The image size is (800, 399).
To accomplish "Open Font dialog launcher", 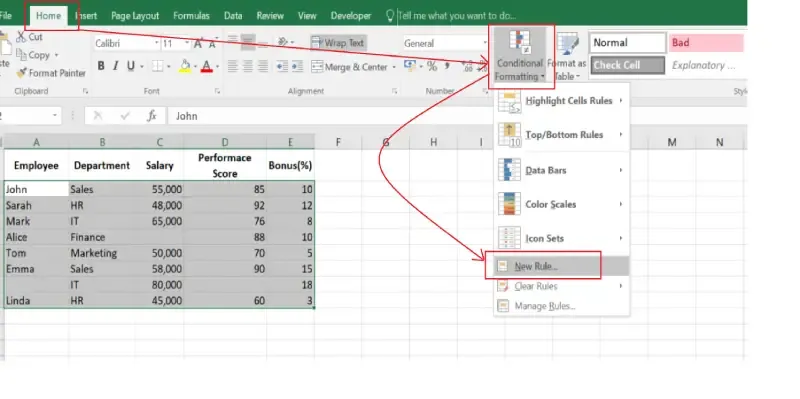I will pos(217,91).
